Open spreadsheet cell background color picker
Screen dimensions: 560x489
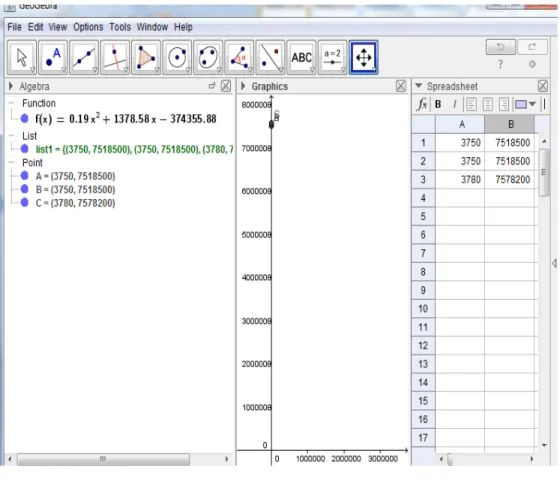coord(525,104)
